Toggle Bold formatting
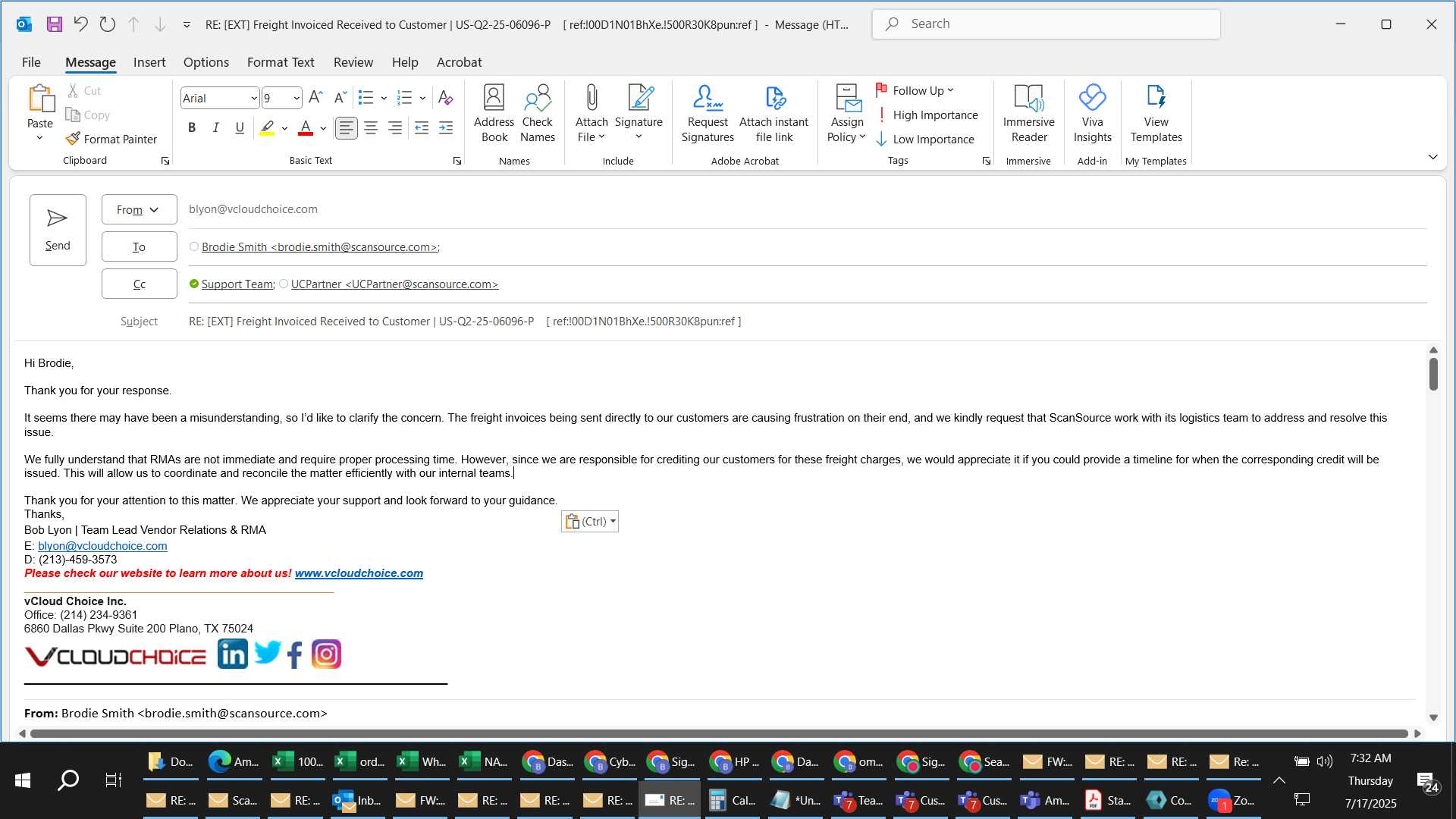Screen dimensions: 1456x819 pyautogui.click(x=192, y=128)
